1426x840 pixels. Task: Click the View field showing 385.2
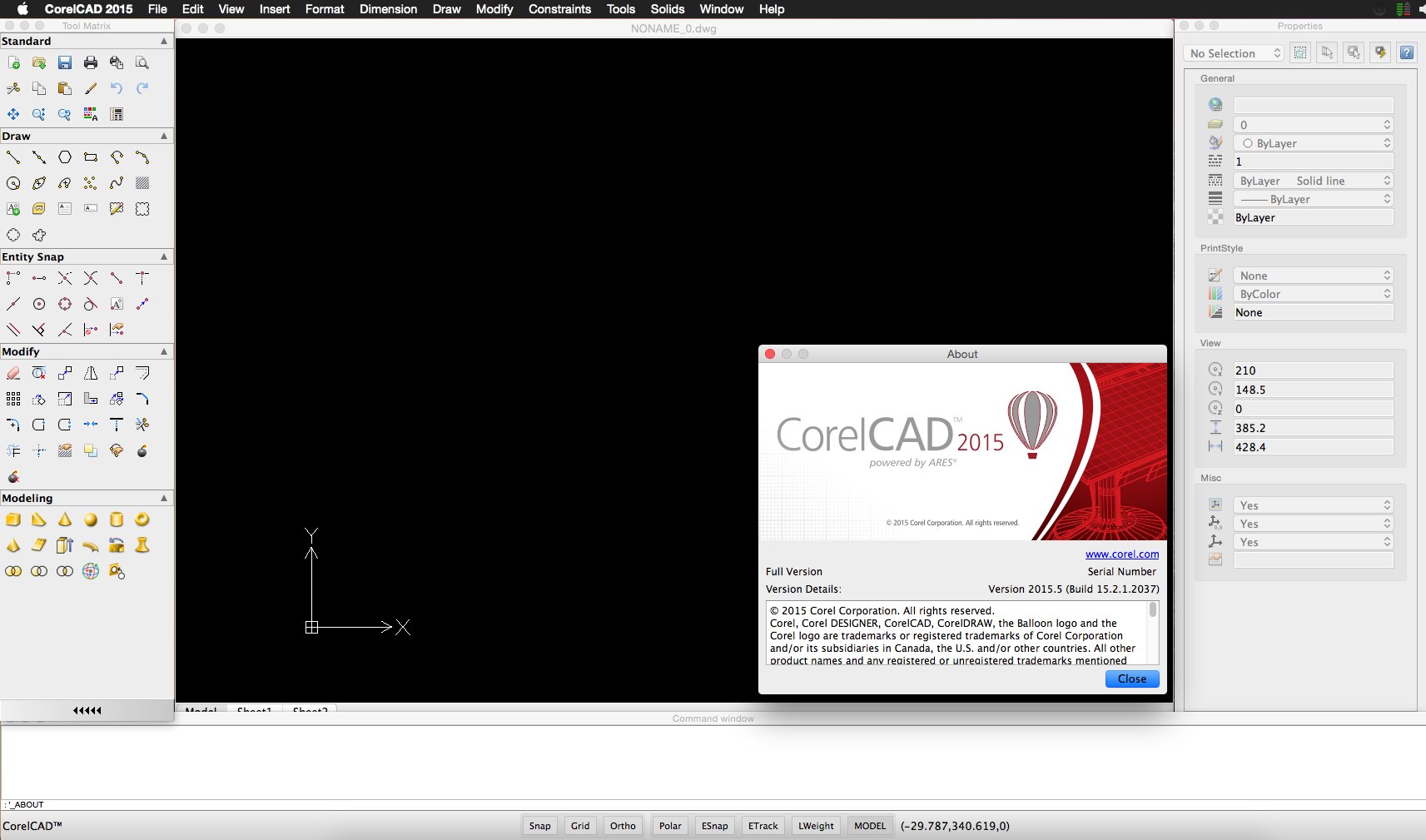click(1314, 428)
